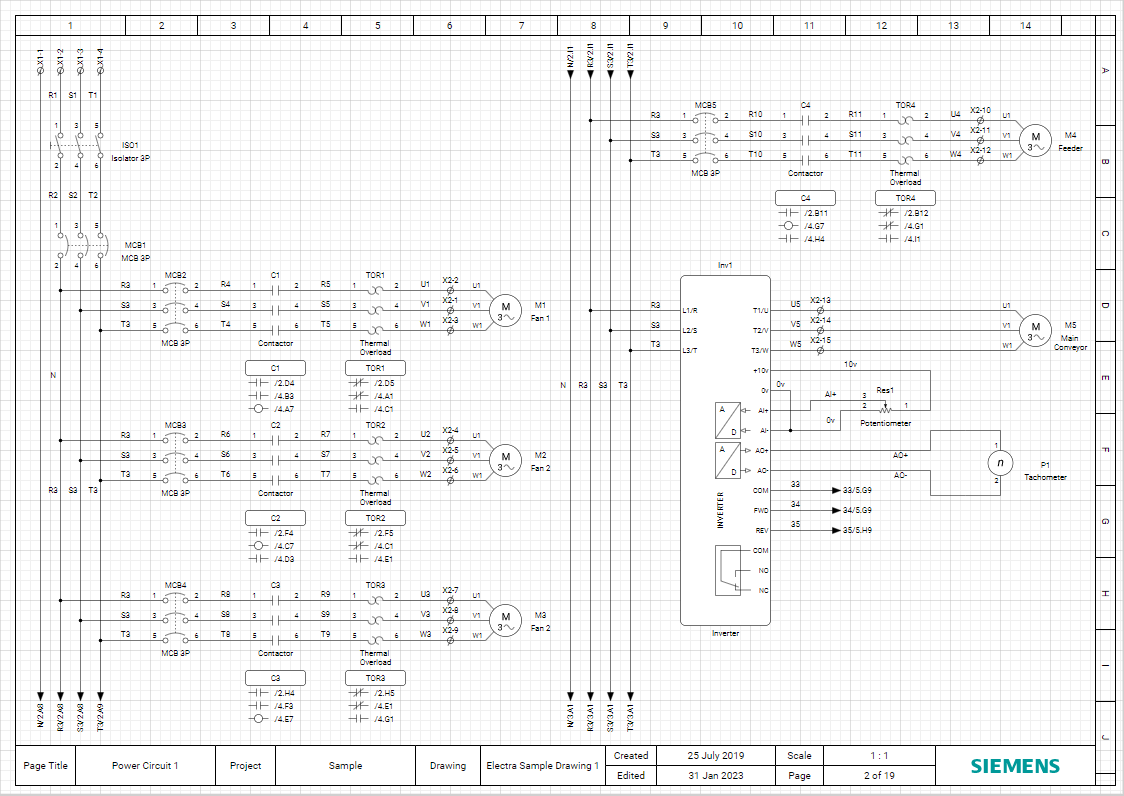
Task: Pick the M5 Main Conveyor motor symbol
Action: tap(1035, 331)
